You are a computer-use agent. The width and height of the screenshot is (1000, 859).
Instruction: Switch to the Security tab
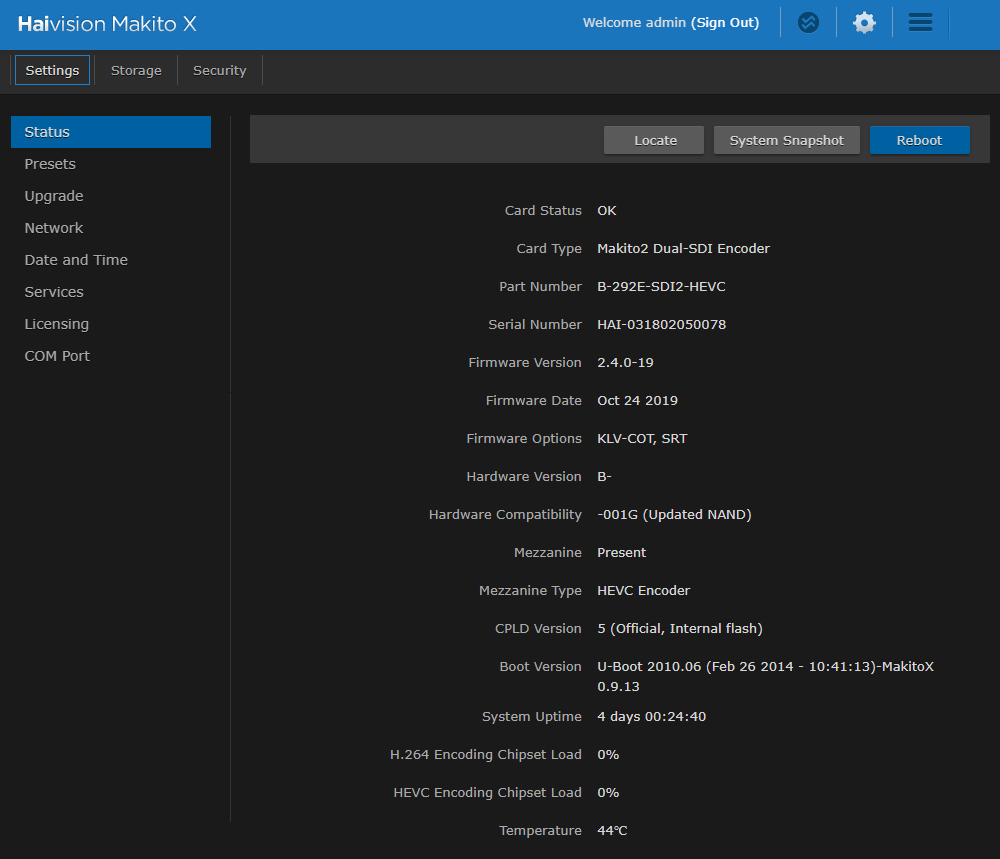[x=219, y=70]
